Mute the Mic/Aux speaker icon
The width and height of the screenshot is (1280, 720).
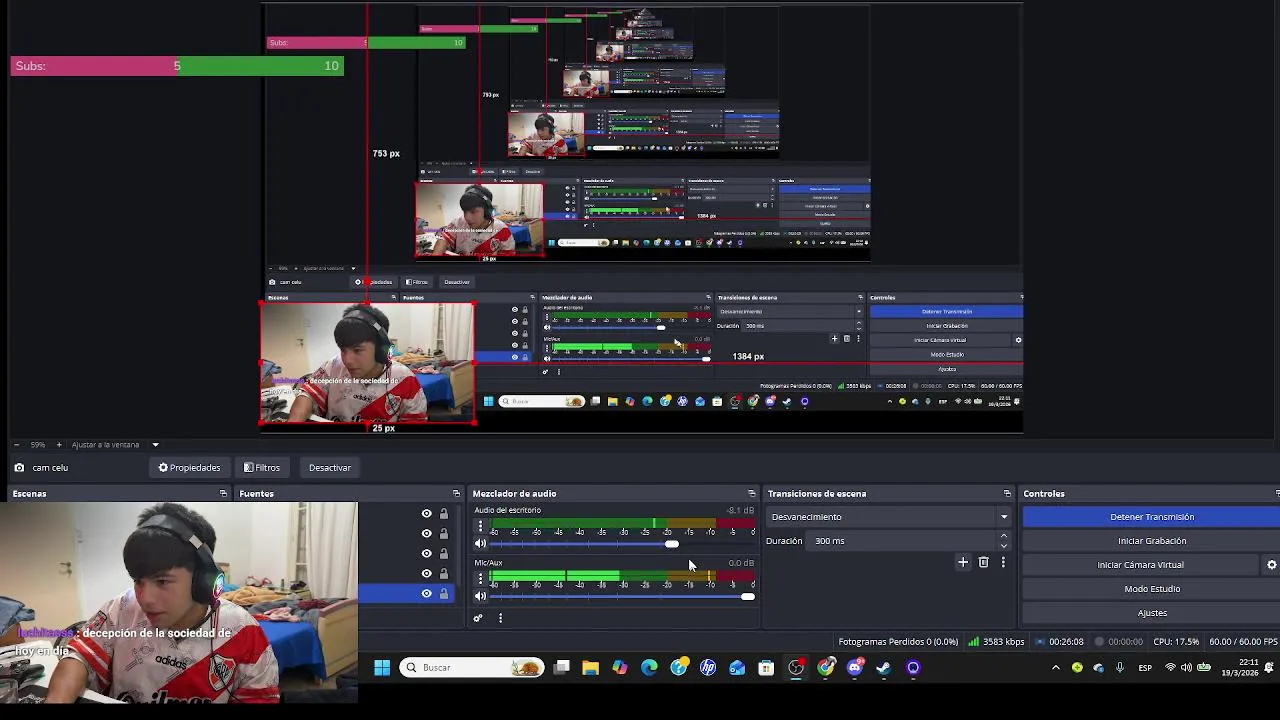[480, 596]
